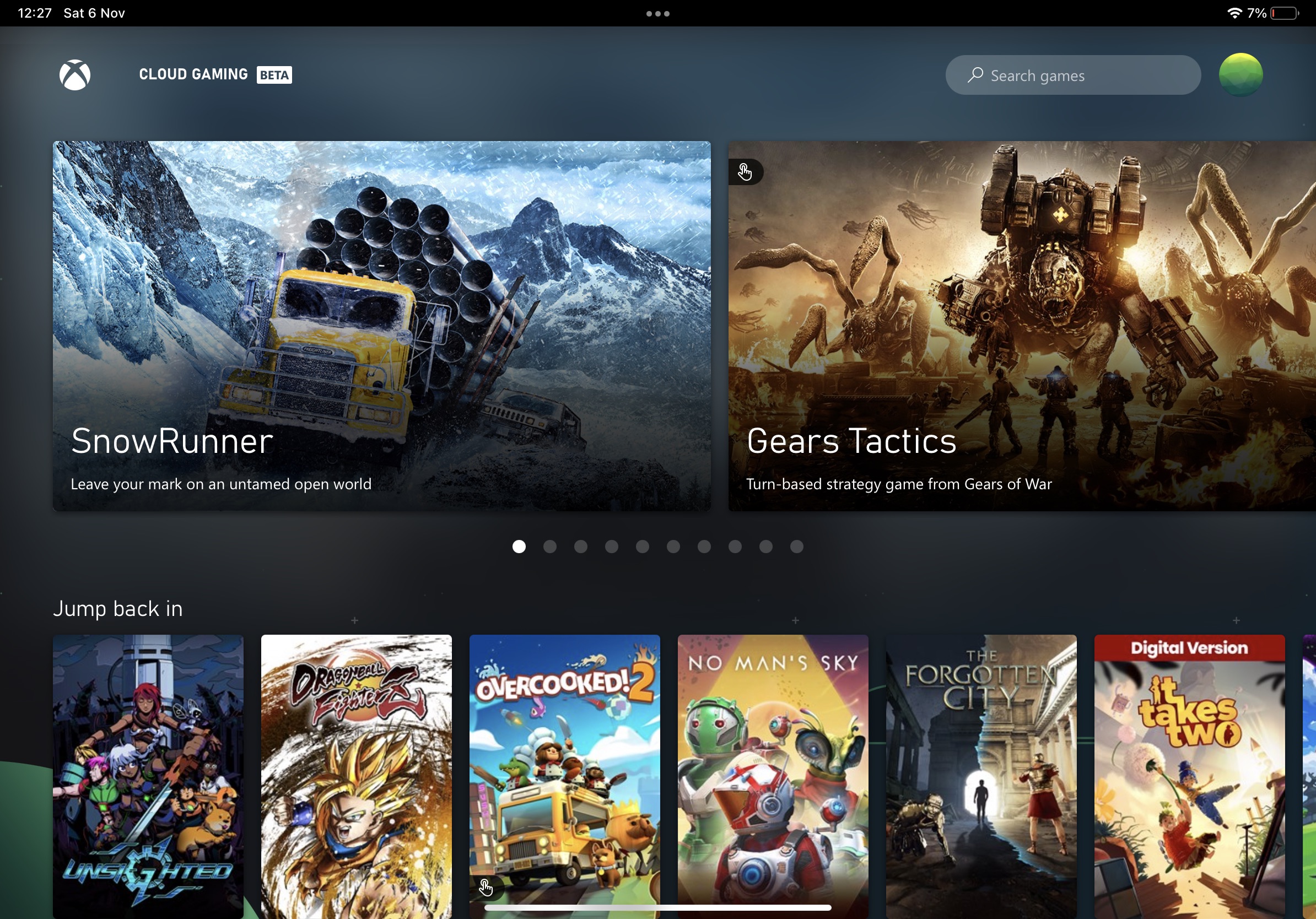
Task: Select the first carousel dot indicator
Action: pos(518,546)
